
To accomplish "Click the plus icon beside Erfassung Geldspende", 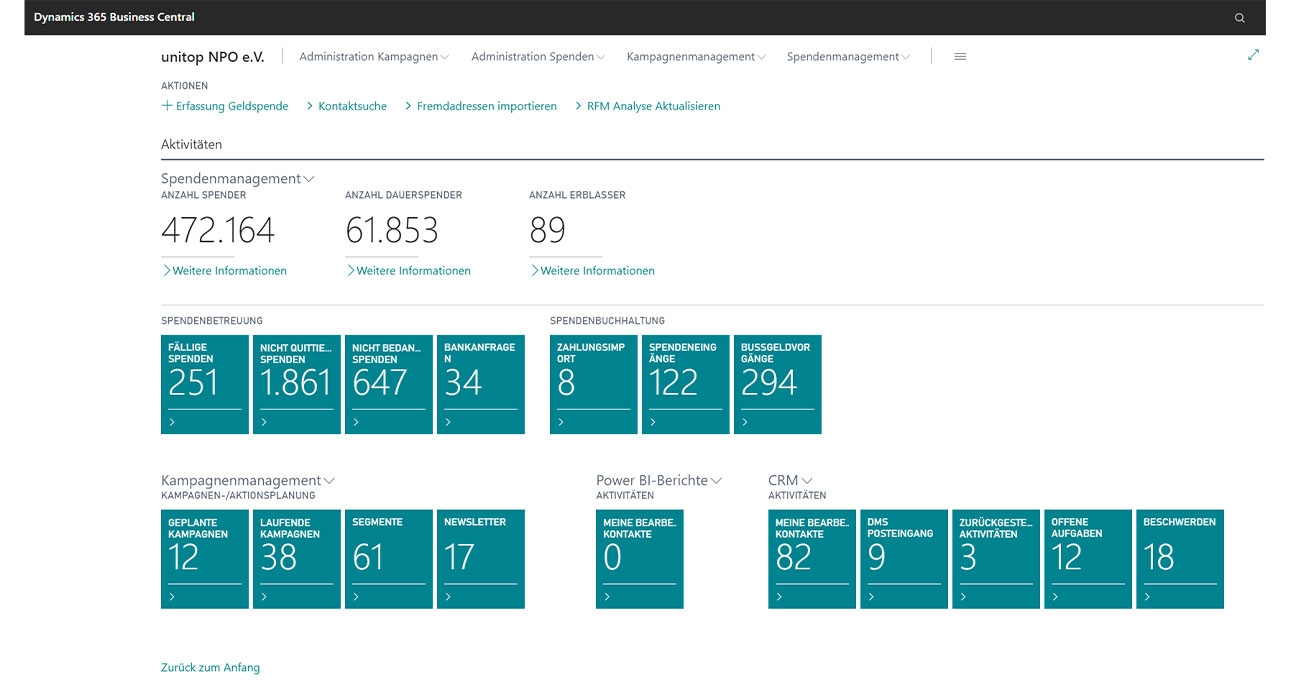I will pos(165,105).
